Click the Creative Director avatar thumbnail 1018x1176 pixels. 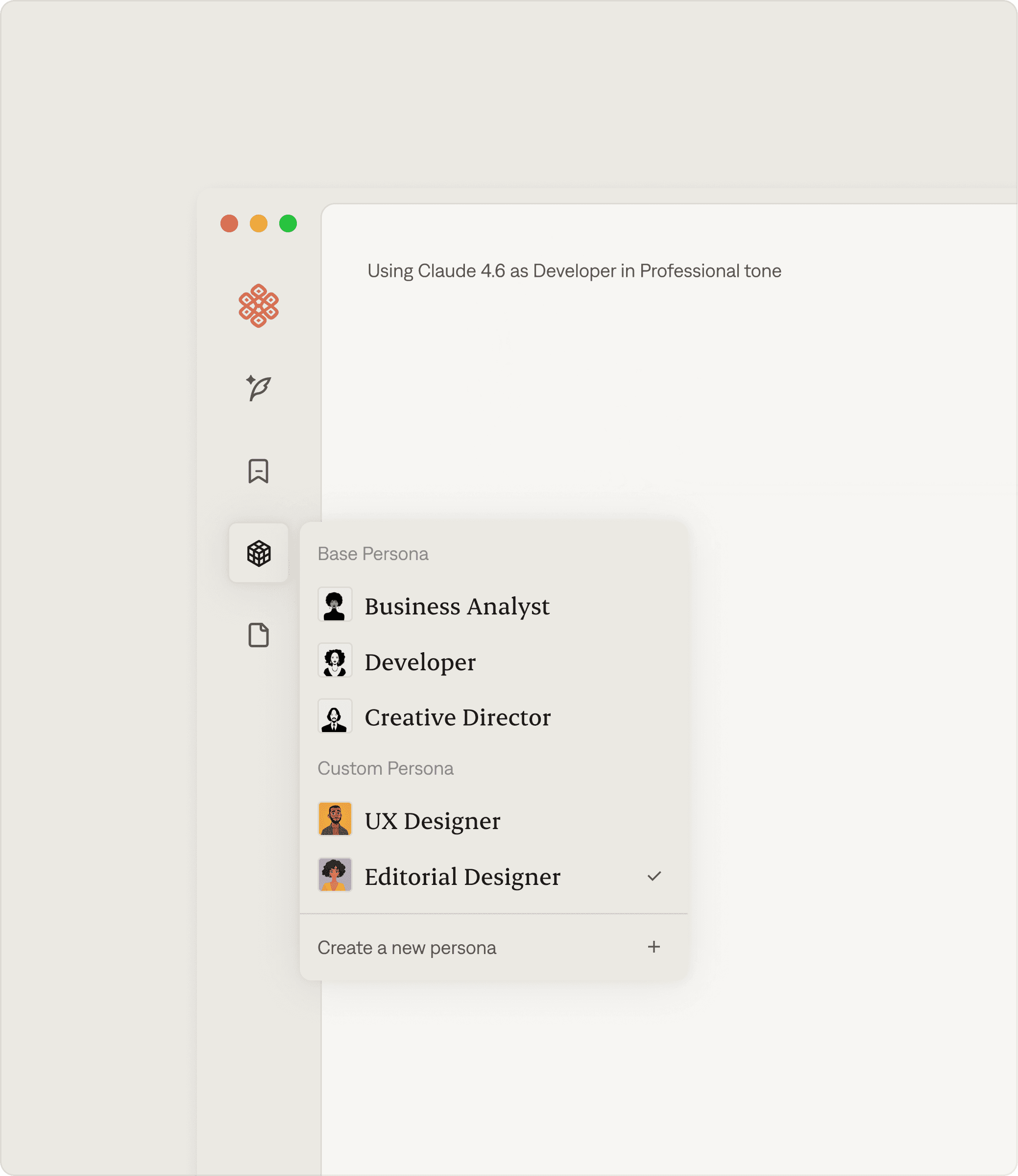click(x=335, y=716)
